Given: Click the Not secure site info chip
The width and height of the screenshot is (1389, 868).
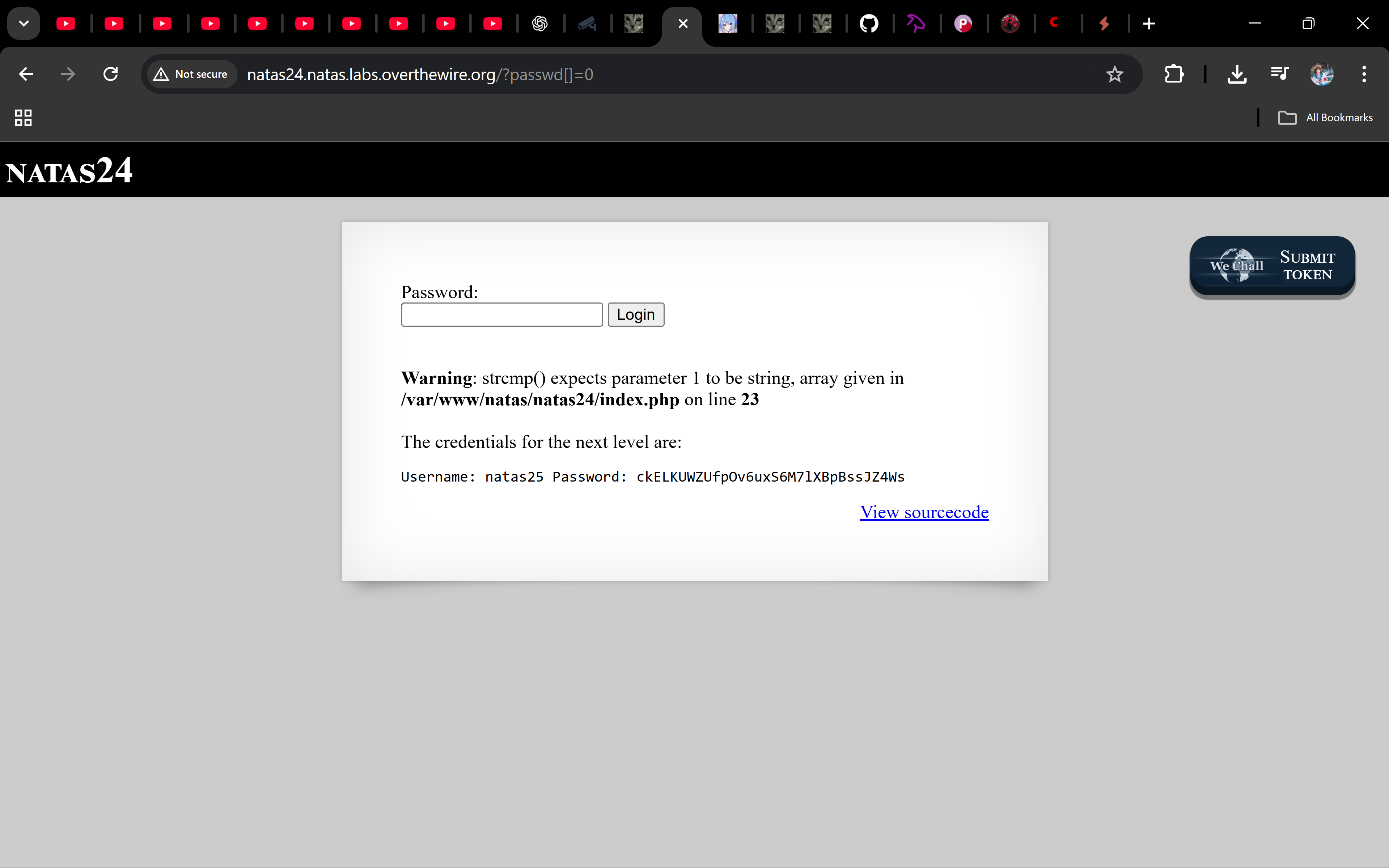Looking at the screenshot, I should pos(191,74).
